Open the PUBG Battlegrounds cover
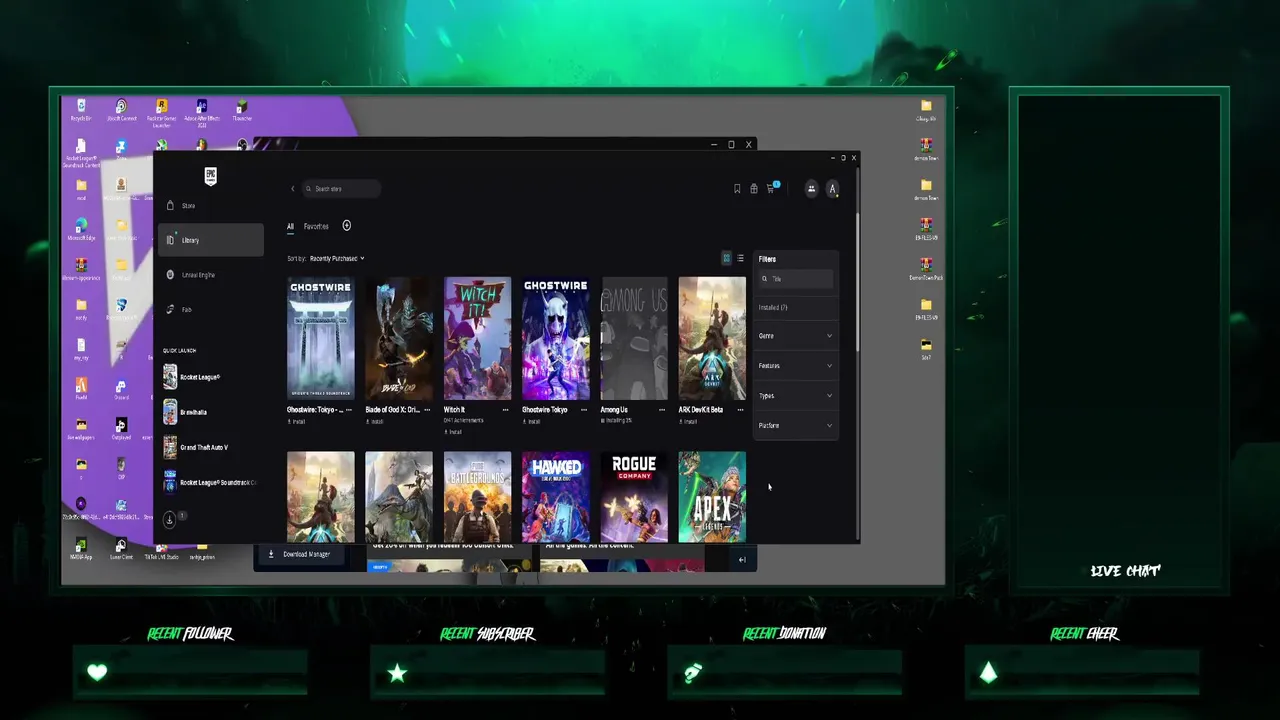Image resolution: width=1280 pixels, height=720 pixels. pos(478,497)
